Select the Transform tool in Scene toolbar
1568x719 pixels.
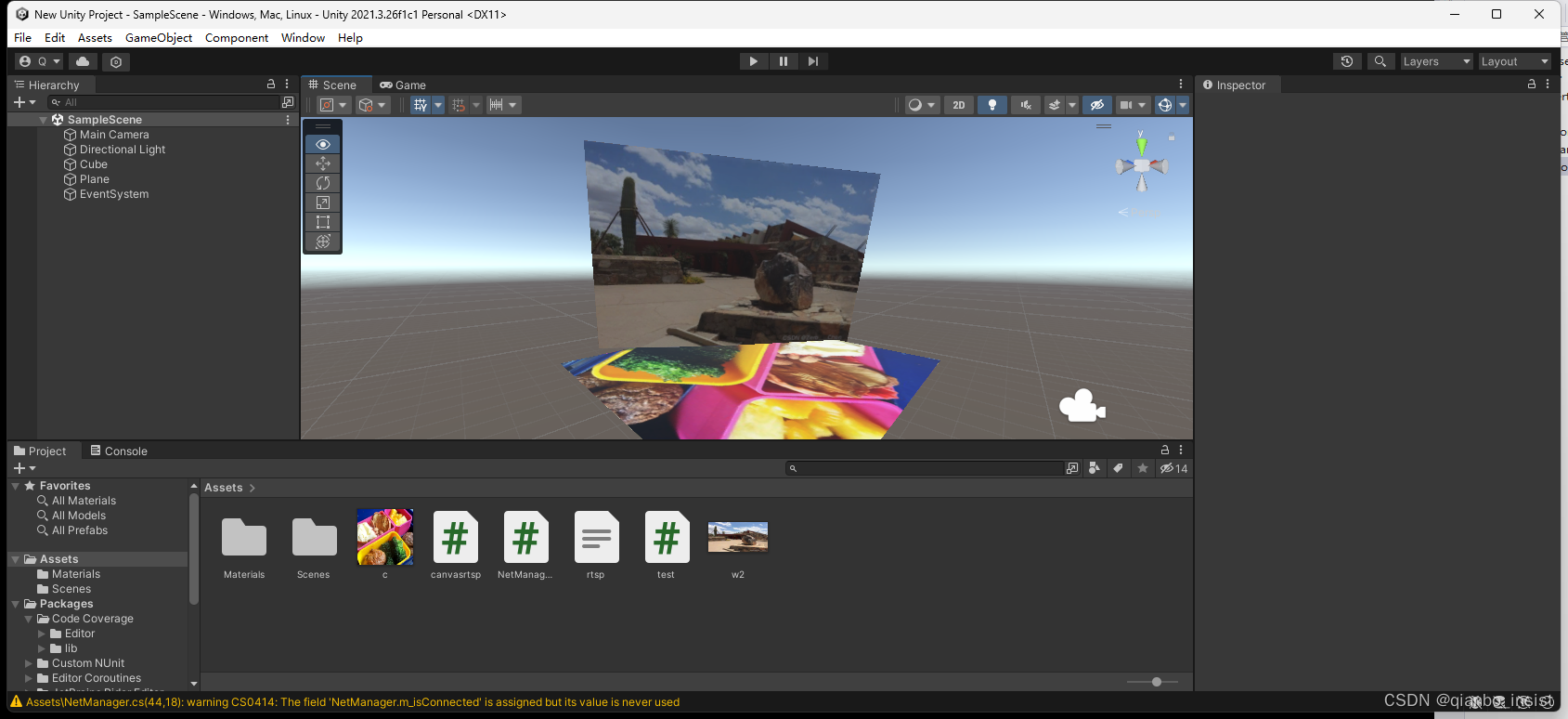point(323,242)
